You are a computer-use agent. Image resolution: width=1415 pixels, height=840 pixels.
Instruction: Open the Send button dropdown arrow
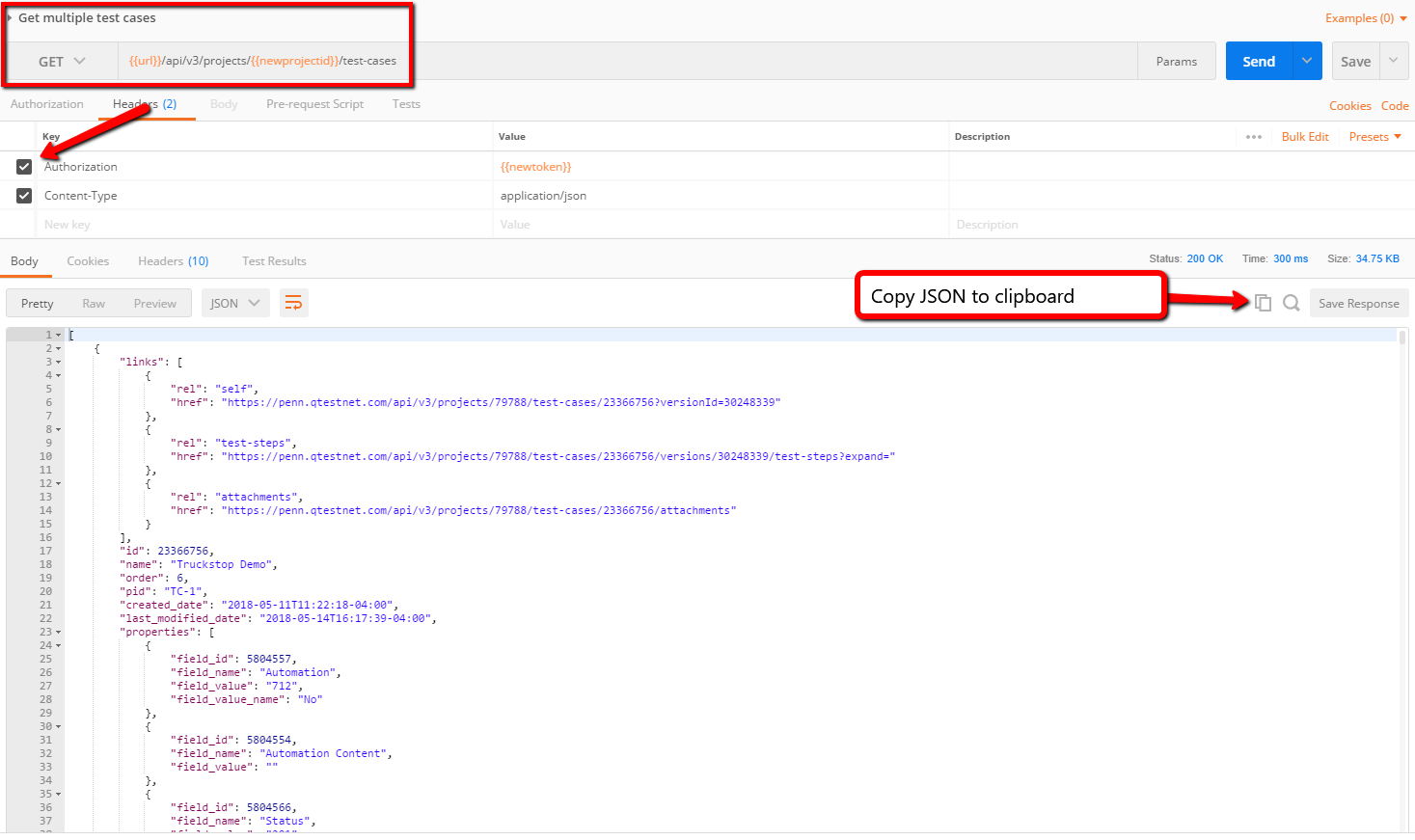click(1306, 61)
